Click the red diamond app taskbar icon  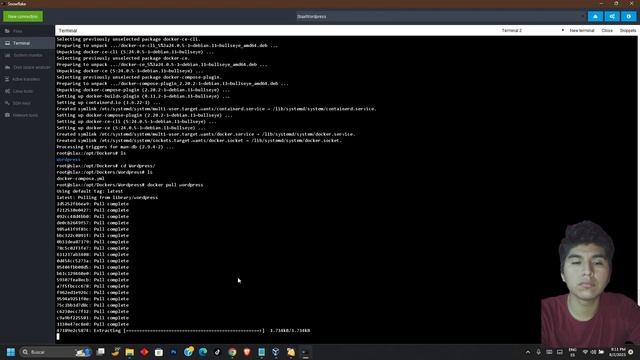point(144,352)
